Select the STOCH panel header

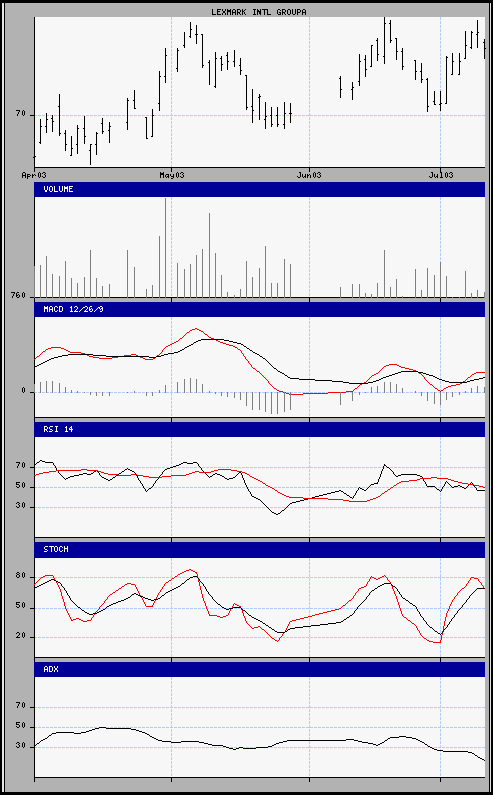(260, 550)
